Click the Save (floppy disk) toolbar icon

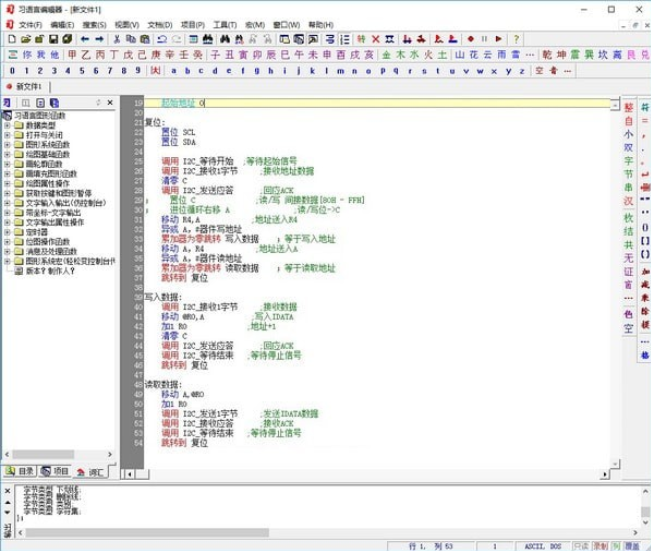tap(54, 39)
